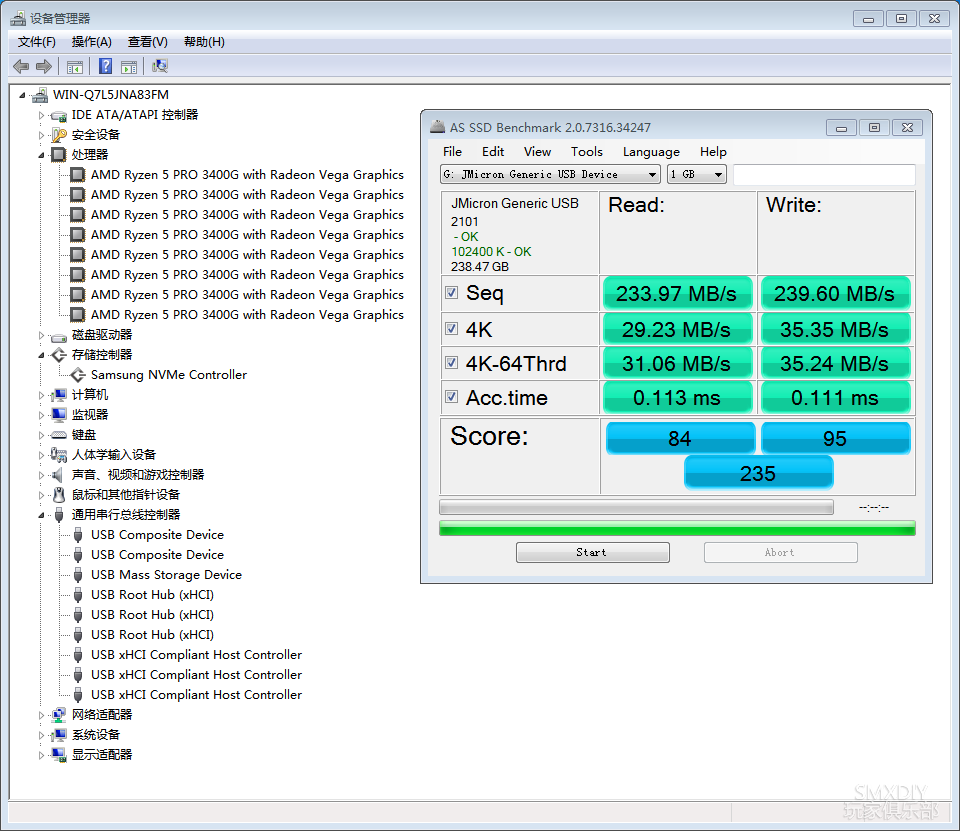Select the 监视器 monitor icon

click(59, 415)
